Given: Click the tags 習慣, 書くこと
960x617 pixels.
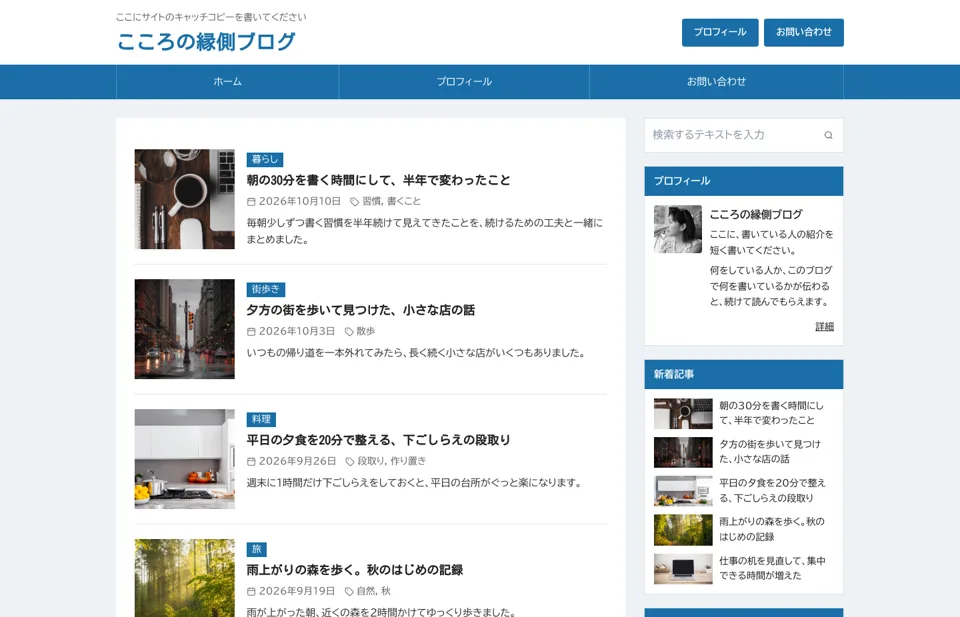Looking at the screenshot, I should pyautogui.click(x=391, y=201).
